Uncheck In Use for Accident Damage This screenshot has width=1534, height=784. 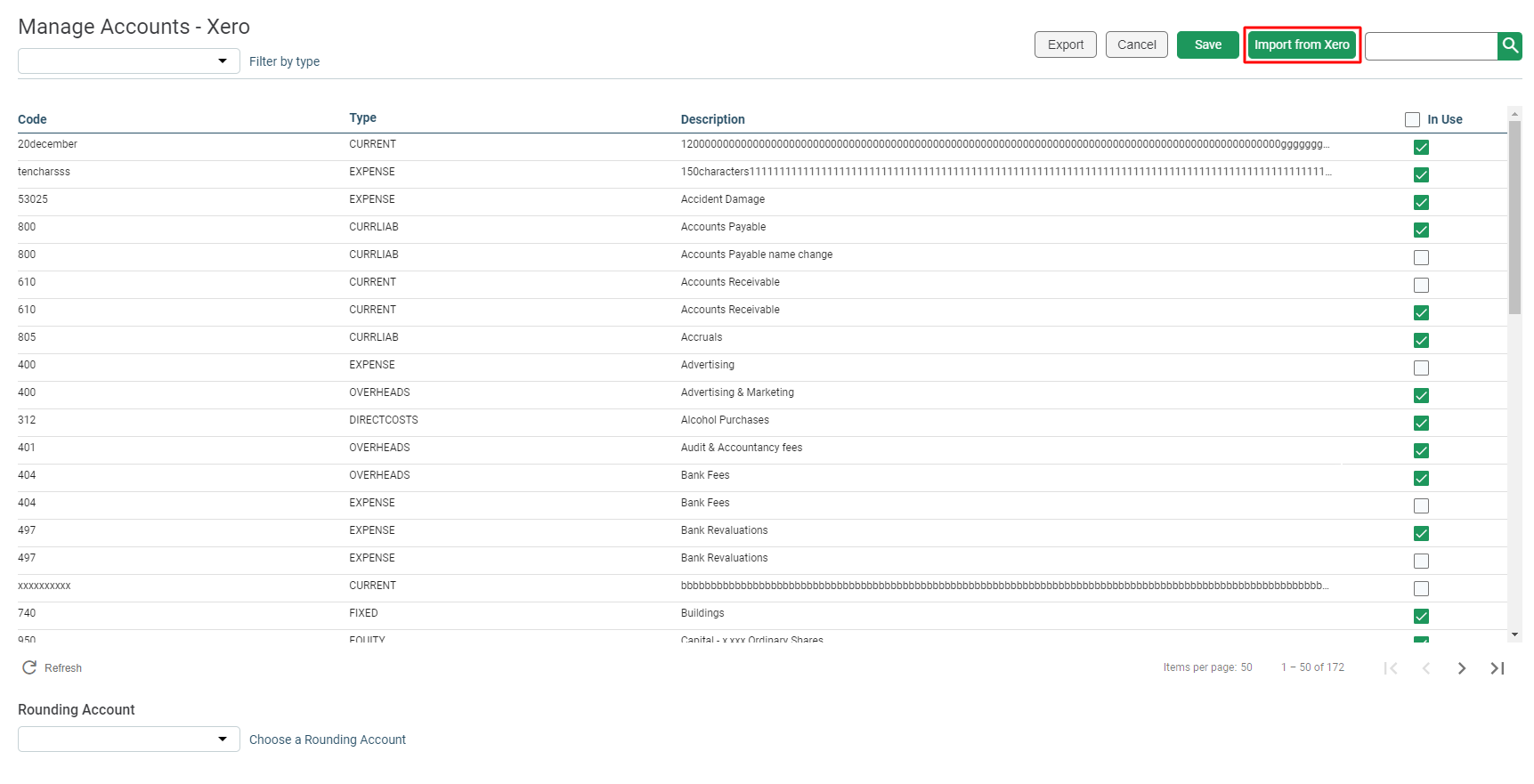pos(1421,203)
